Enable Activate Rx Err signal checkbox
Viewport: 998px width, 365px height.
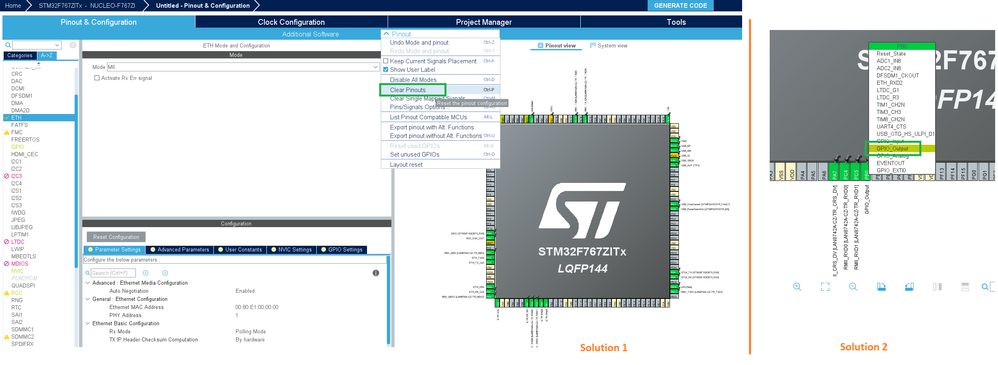tap(97, 78)
